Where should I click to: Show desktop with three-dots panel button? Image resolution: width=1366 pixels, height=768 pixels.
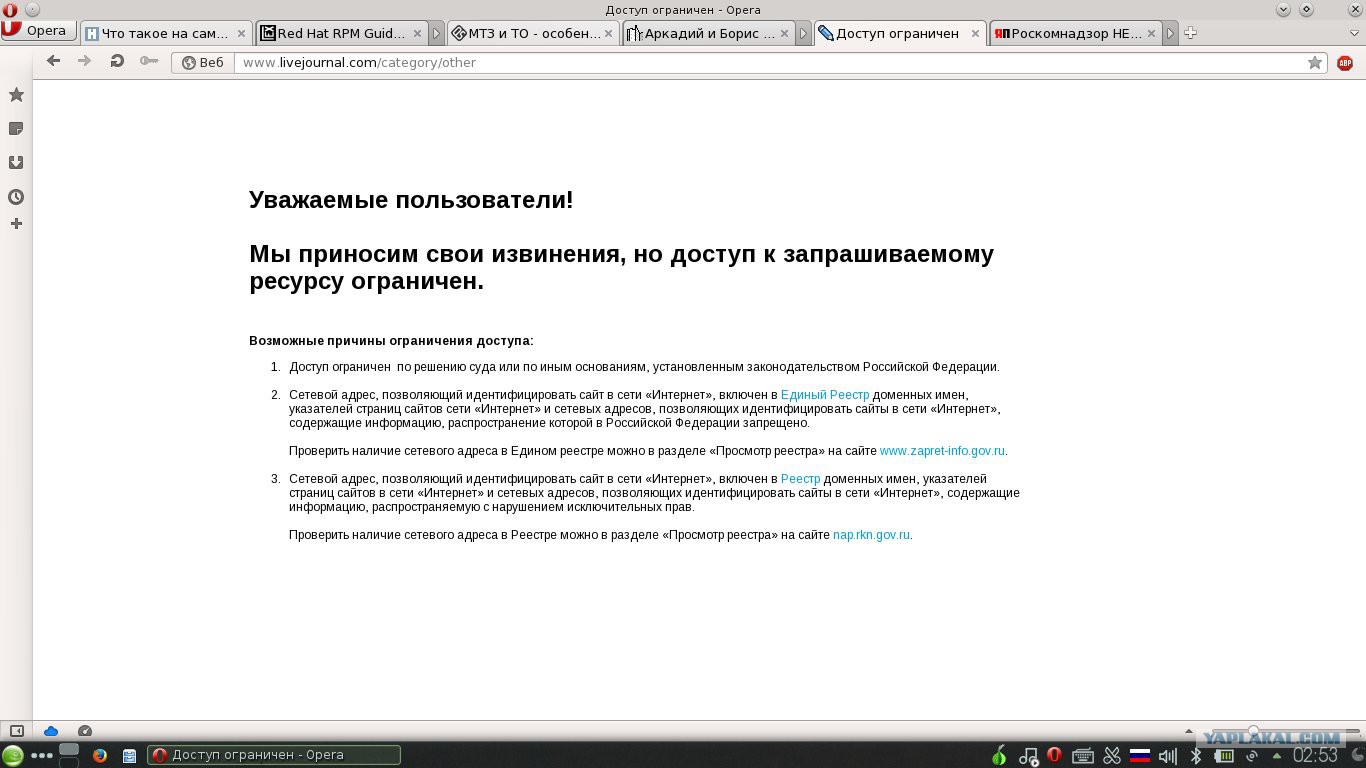42,755
